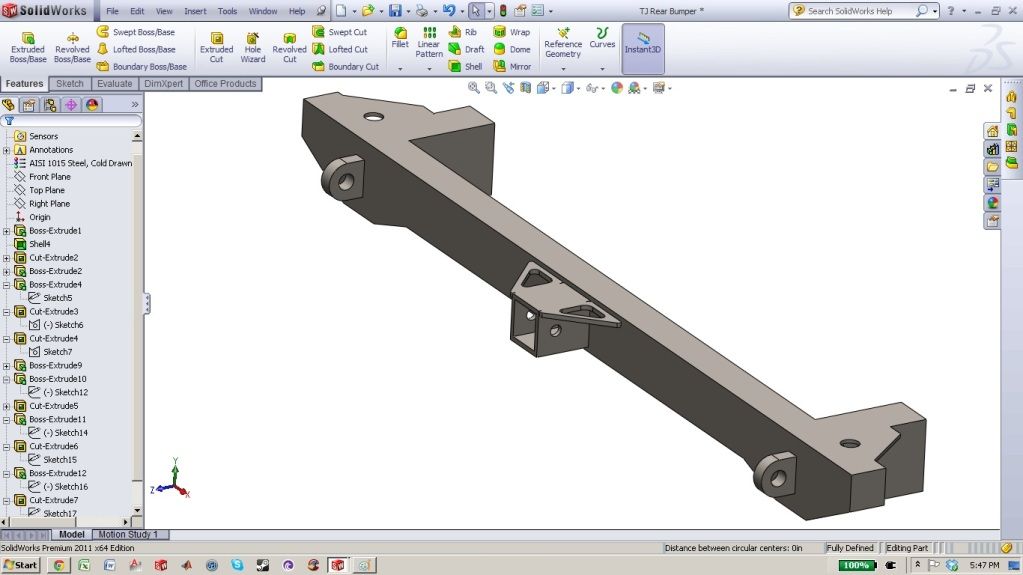Switch to the Sketch tab

point(70,84)
